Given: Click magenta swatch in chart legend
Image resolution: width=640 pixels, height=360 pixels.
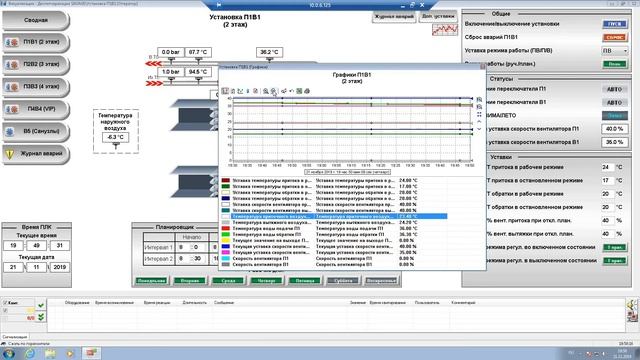Looking at the screenshot, I should tap(225, 253).
